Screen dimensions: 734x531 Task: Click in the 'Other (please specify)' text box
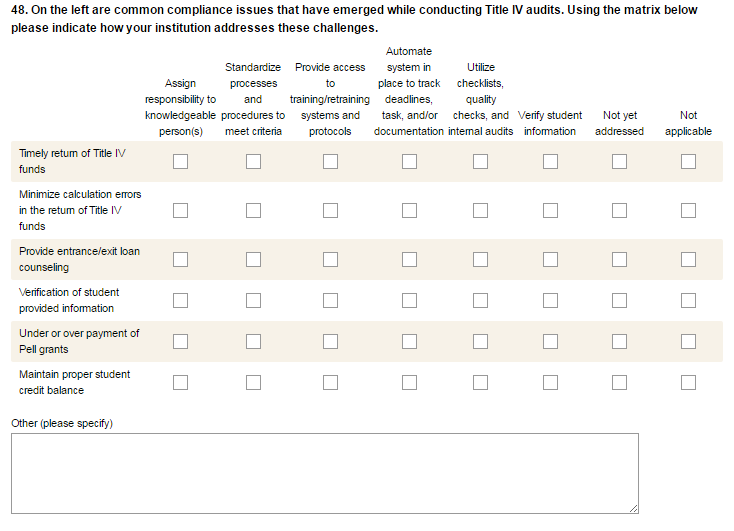tap(324, 473)
